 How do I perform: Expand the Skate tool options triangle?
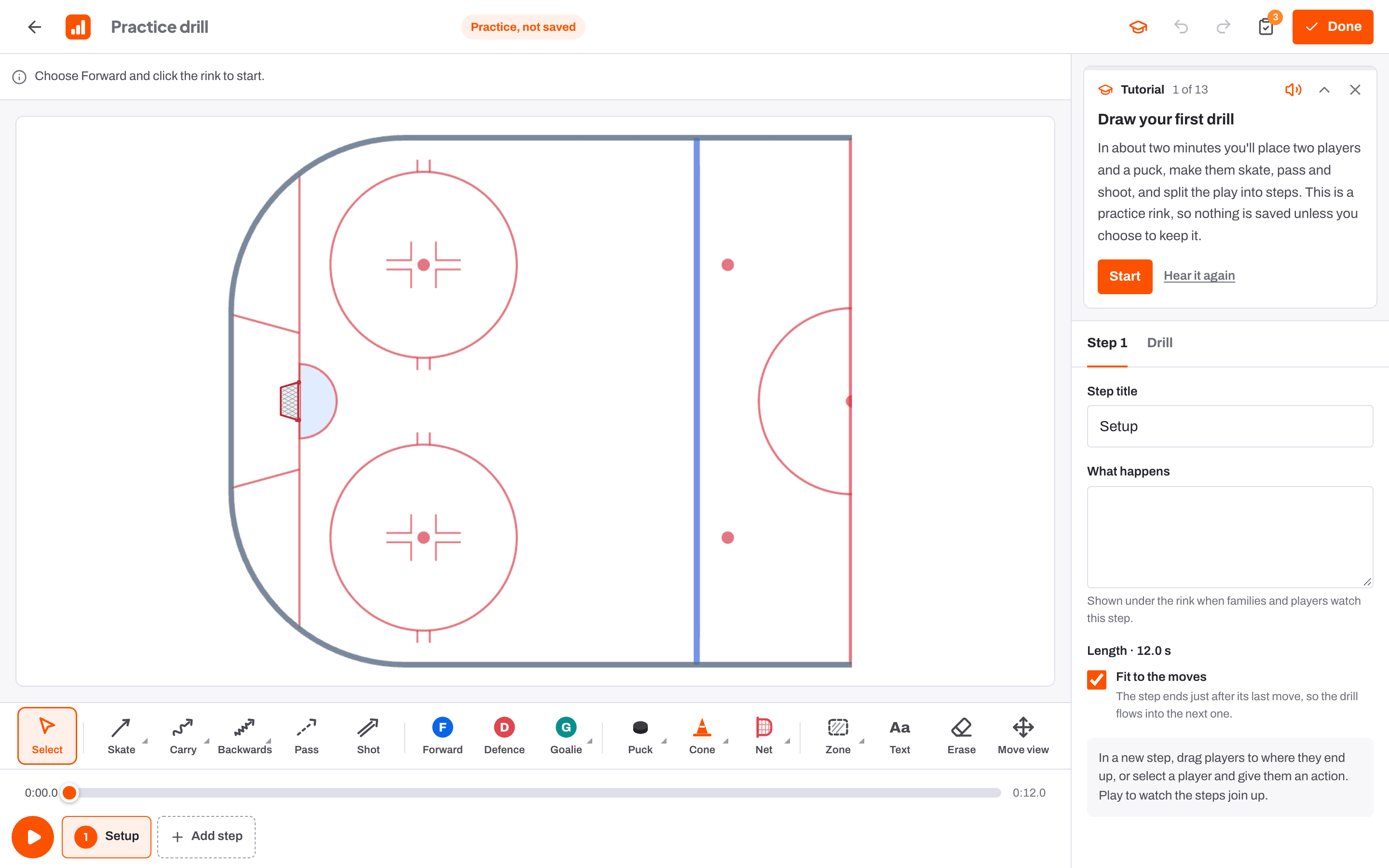click(145, 741)
